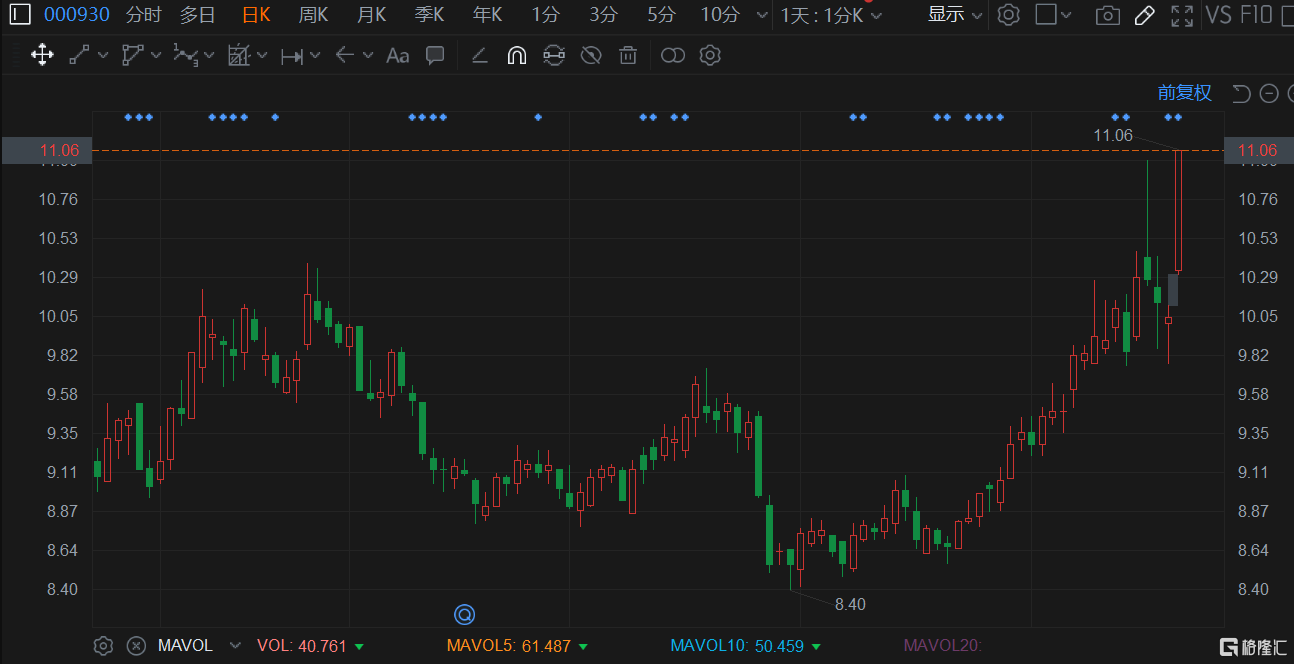Open chart settings gear in top bar
The image size is (1294, 664).
coord(1009,15)
